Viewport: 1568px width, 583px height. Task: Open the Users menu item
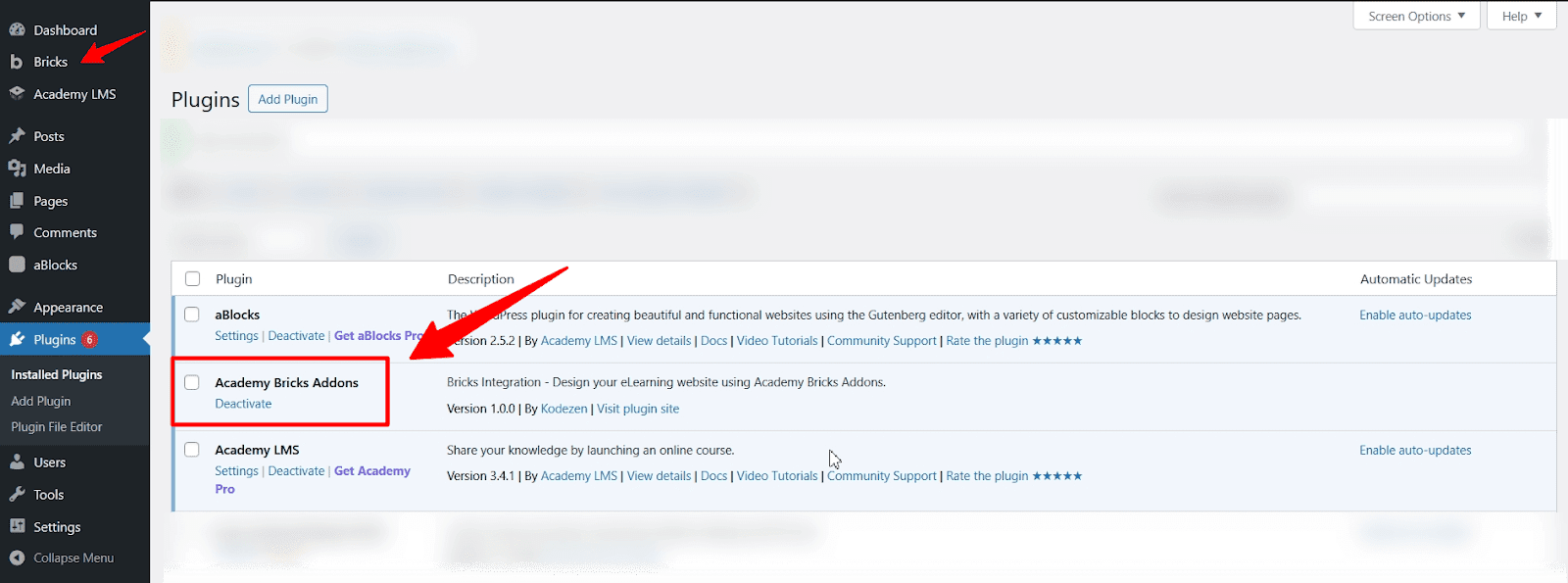pos(49,462)
